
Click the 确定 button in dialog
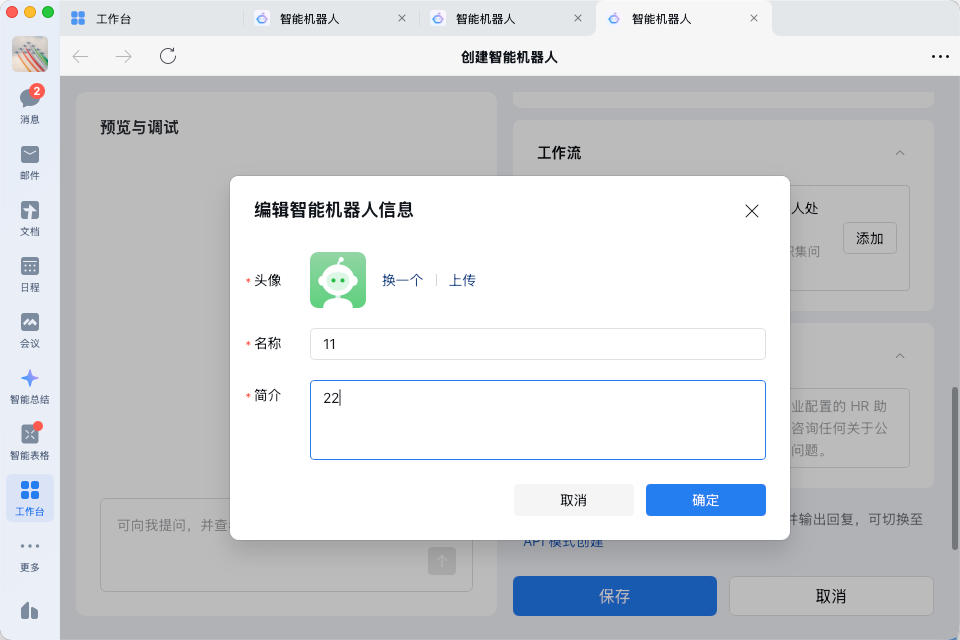(705, 500)
